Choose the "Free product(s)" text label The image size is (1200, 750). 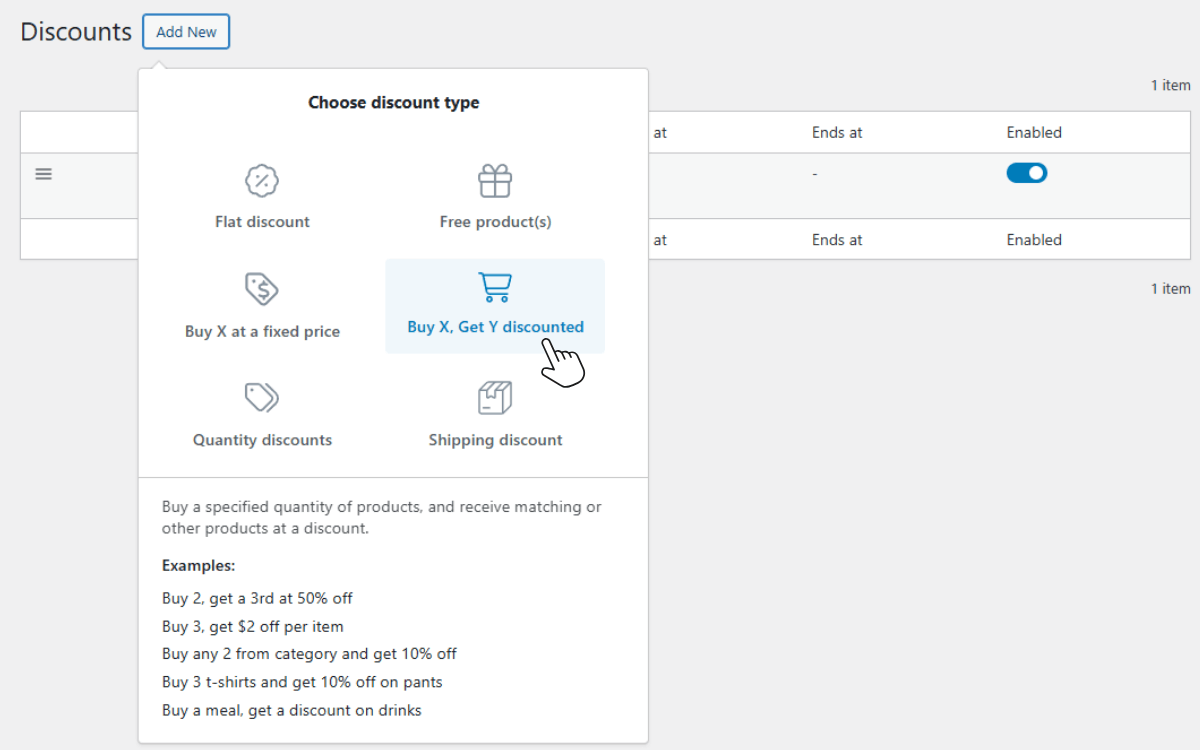[x=495, y=222]
